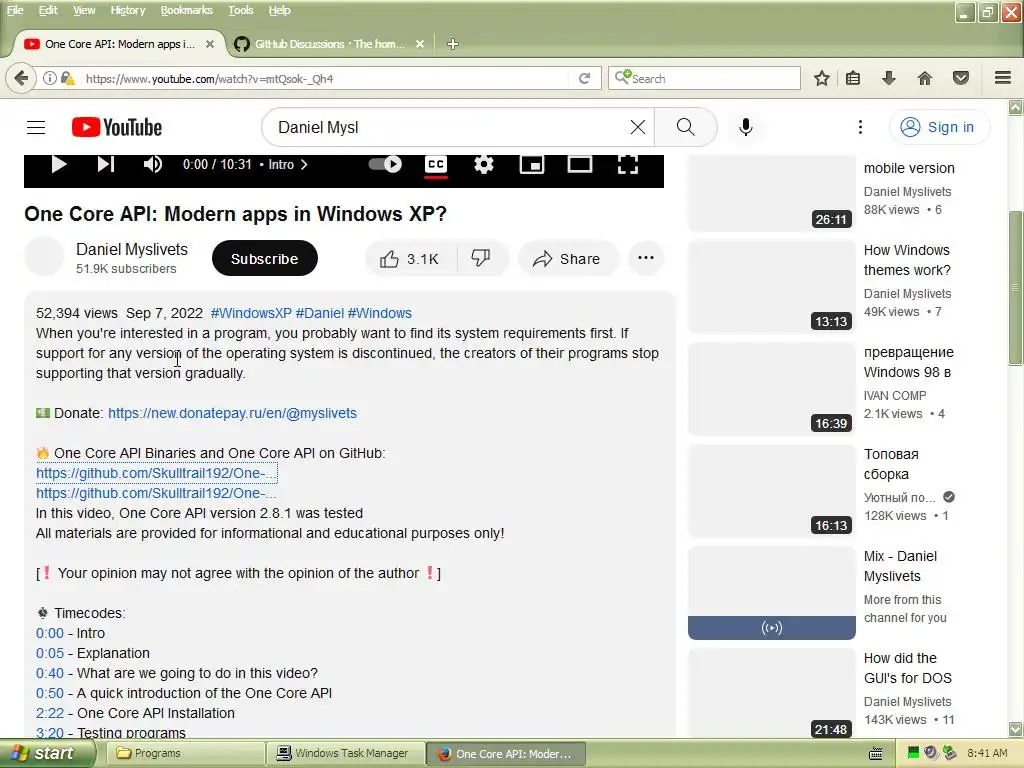Clear the YouTube search box text

tap(637, 127)
